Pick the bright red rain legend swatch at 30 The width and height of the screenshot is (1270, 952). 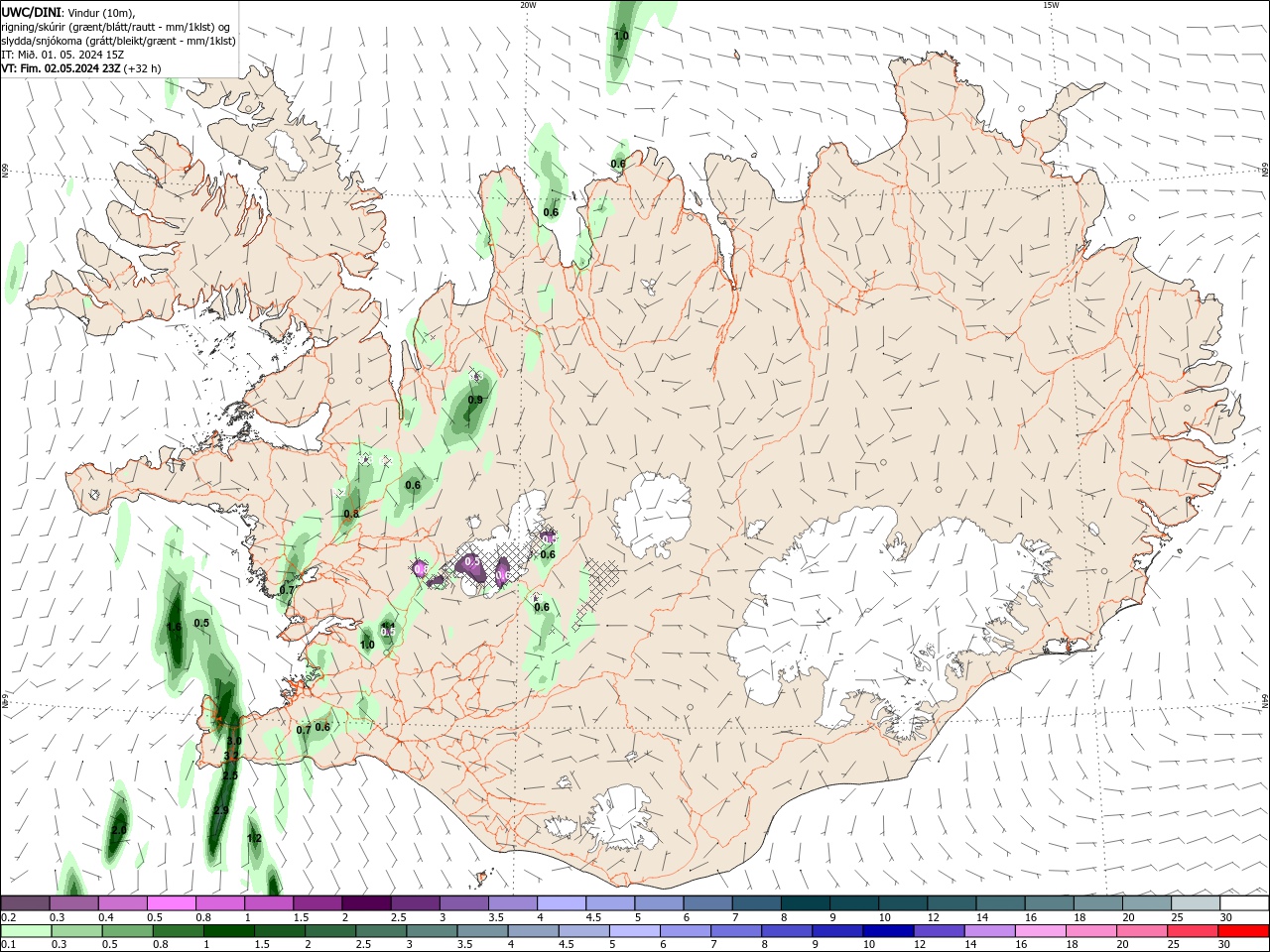1243,931
